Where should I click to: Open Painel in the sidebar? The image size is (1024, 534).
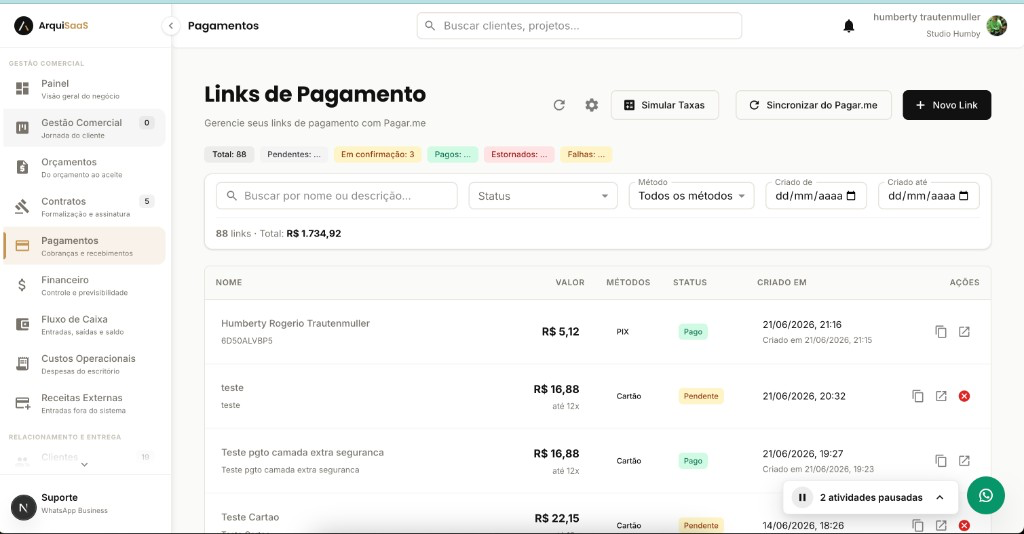(84, 89)
